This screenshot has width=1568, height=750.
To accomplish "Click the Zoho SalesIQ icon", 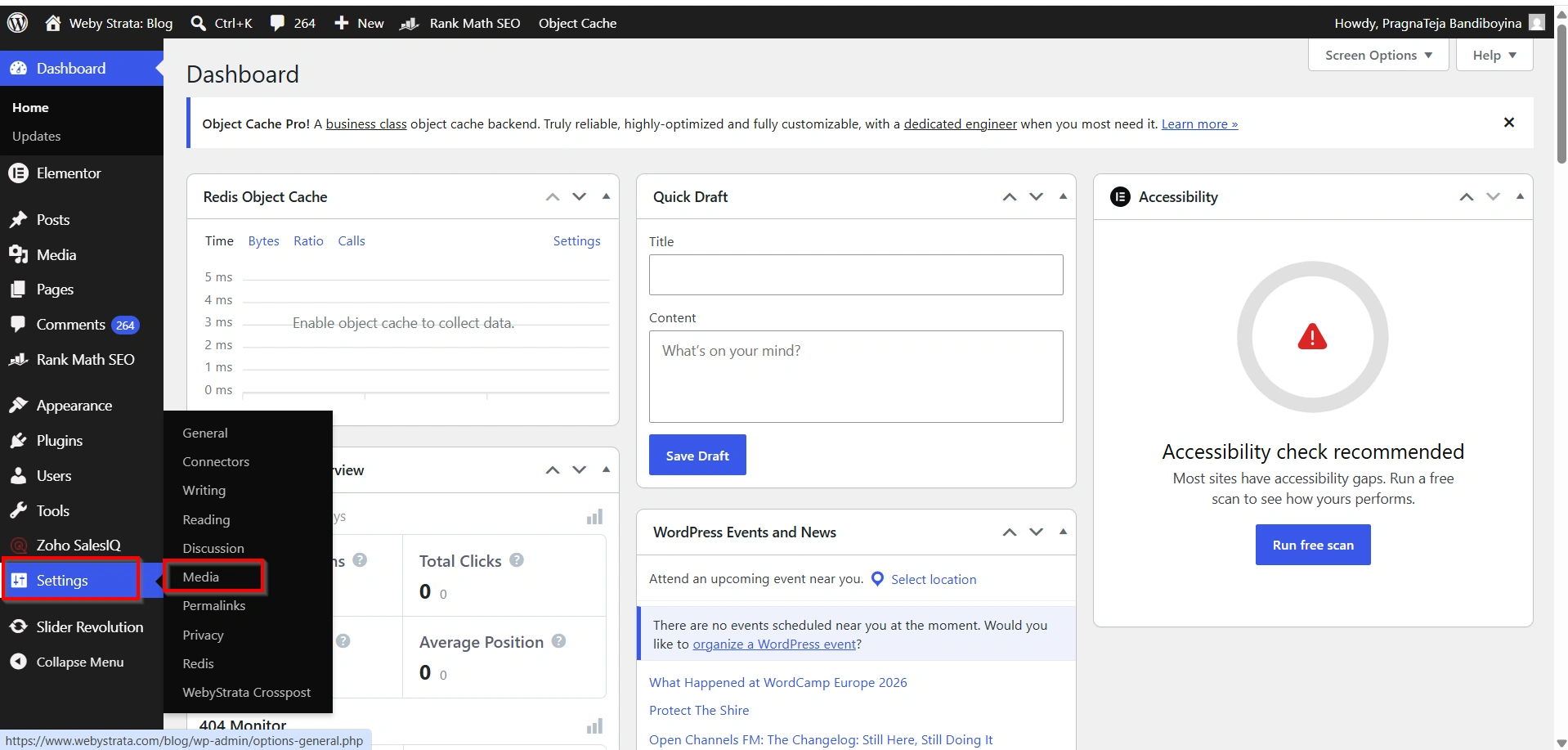I will (x=18, y=546).
